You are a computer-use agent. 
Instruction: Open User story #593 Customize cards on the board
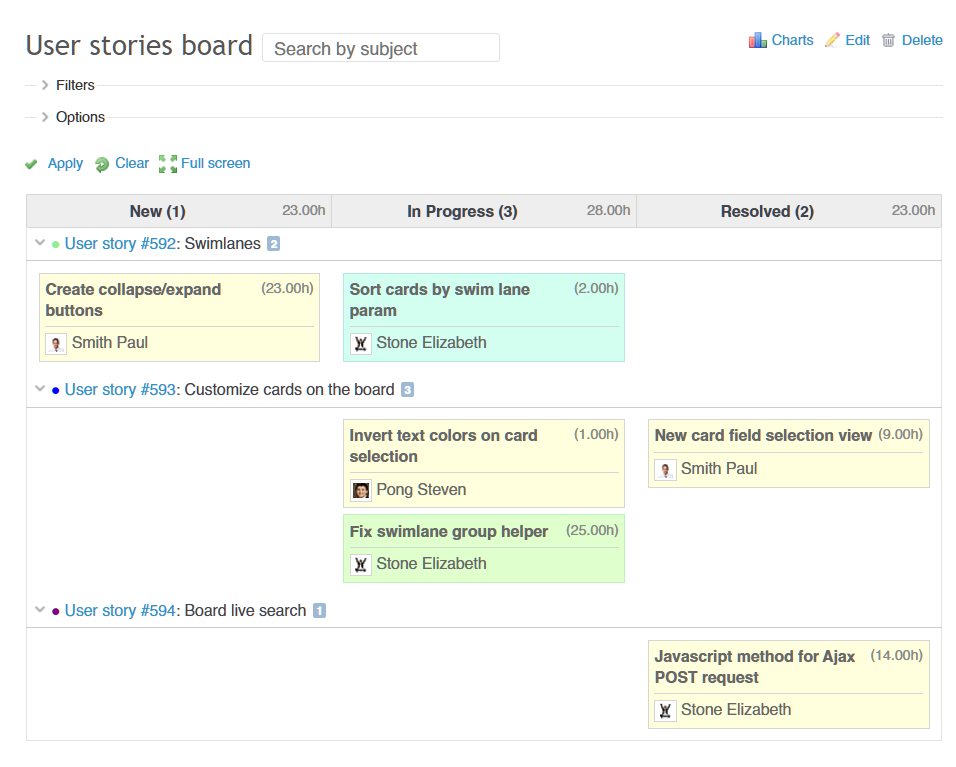(x=120, y=389)
